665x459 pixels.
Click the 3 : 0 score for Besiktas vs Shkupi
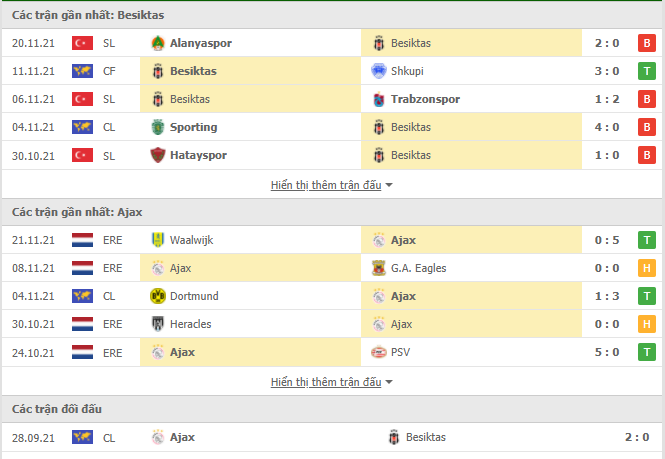point(607,71)
